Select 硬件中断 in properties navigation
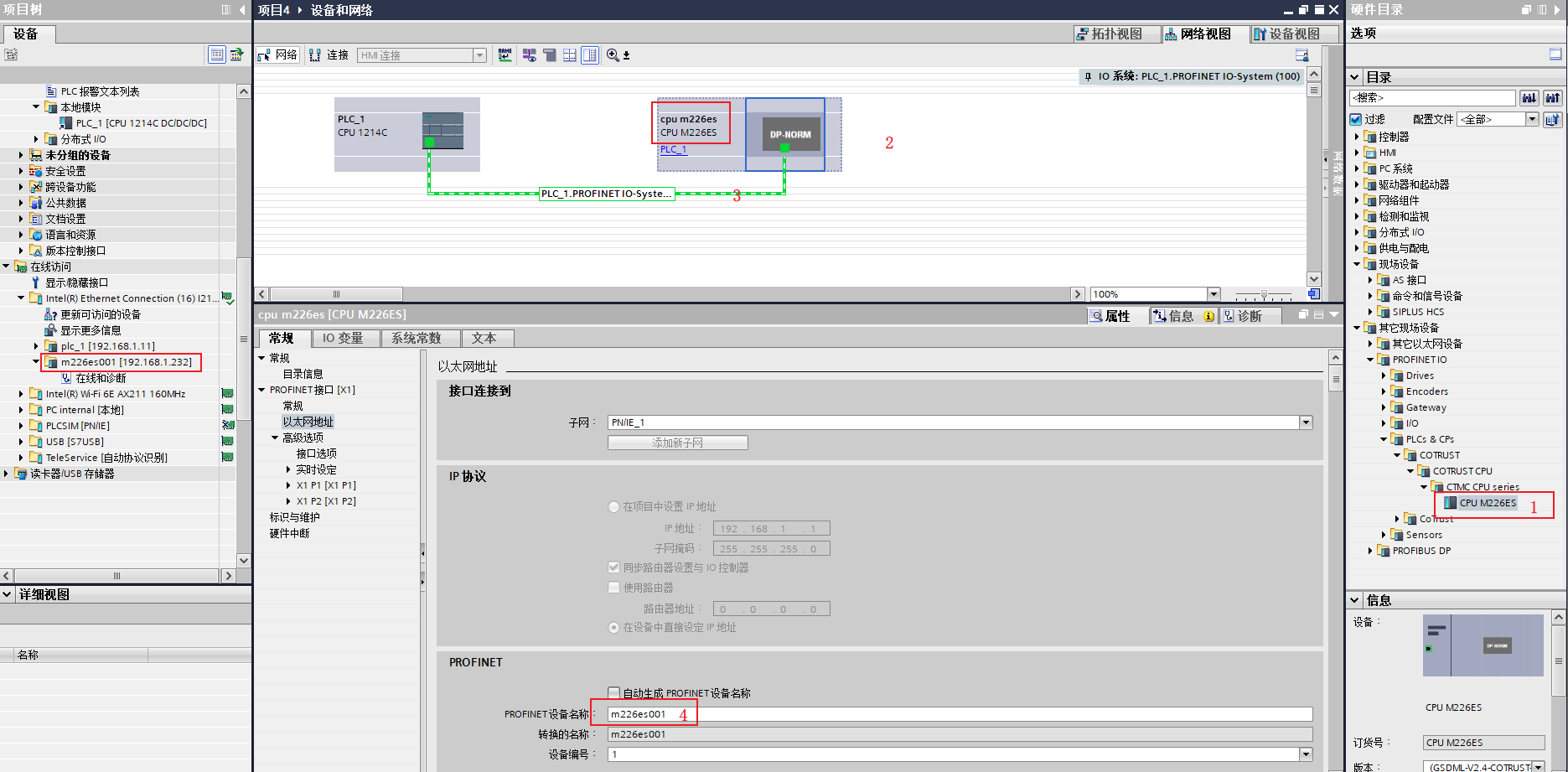Screen dimensions: 1568x772 click(x=290, y=533)
